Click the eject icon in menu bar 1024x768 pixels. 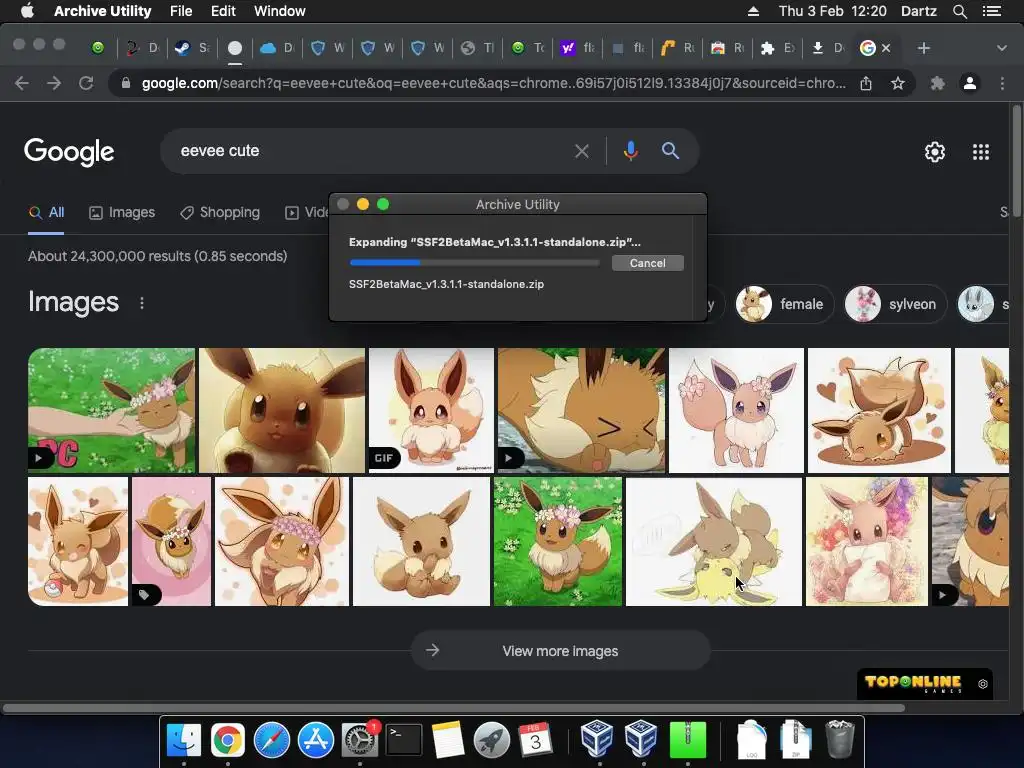(x=753, y=11)
